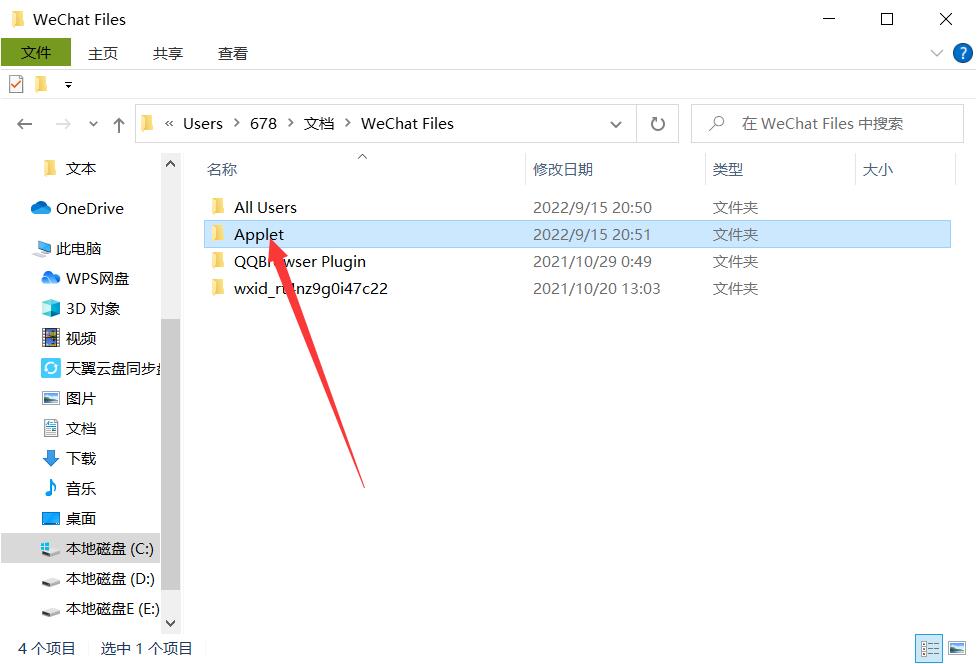Image resolution: width=977 pixels, height=664 pixels.
Task: Open 3D 对象 in the navigation pane
Action: [x=92, y=308]
